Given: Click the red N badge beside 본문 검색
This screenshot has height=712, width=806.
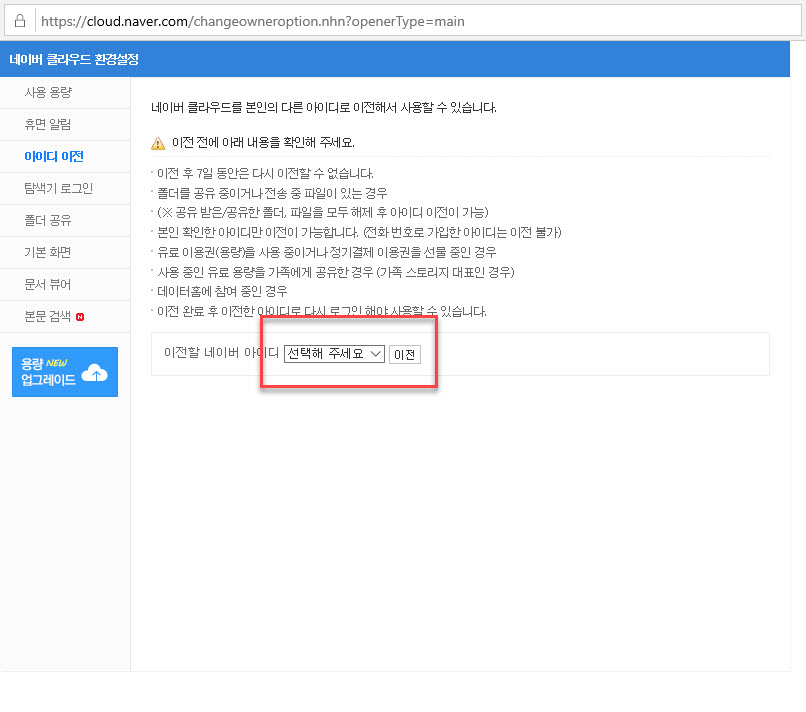Looking at the screenshot, I should point(80,317).
